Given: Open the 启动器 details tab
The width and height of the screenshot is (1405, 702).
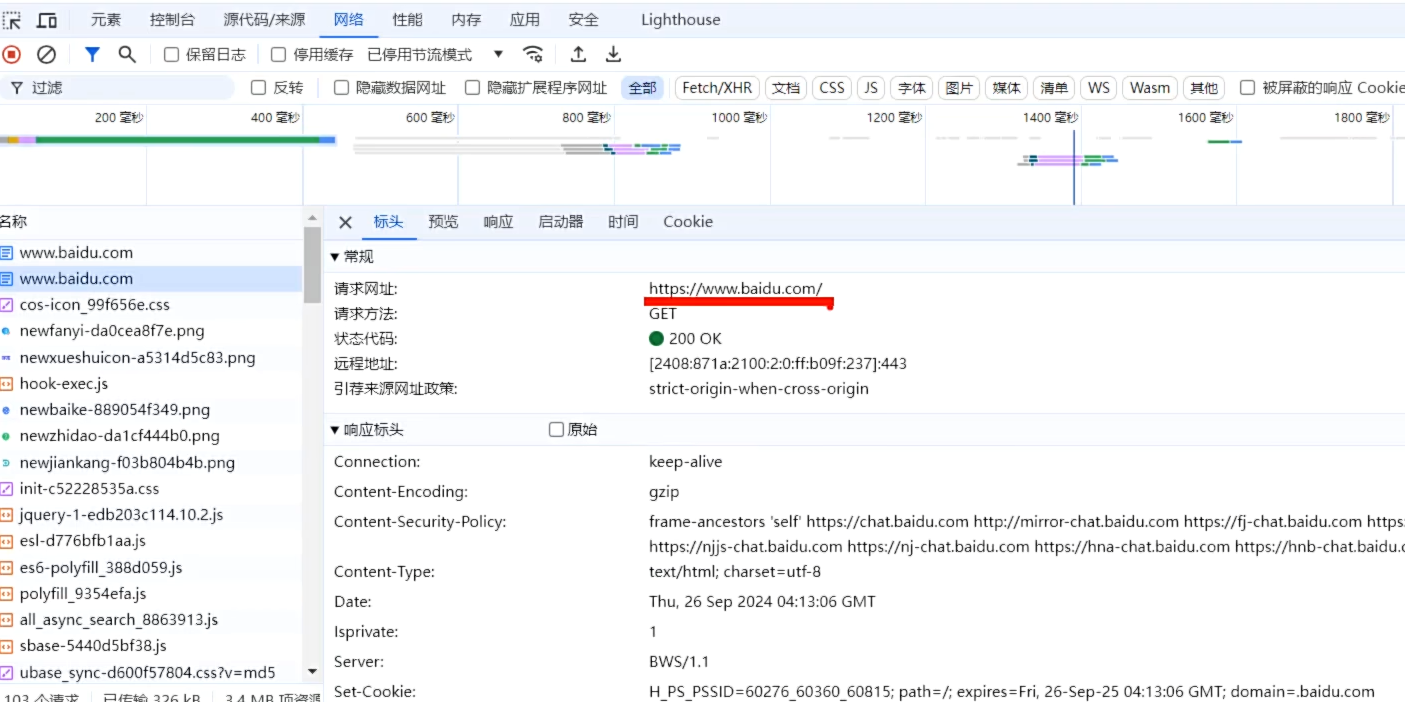Looking at the screenshot, I should (x=560, y=222).
